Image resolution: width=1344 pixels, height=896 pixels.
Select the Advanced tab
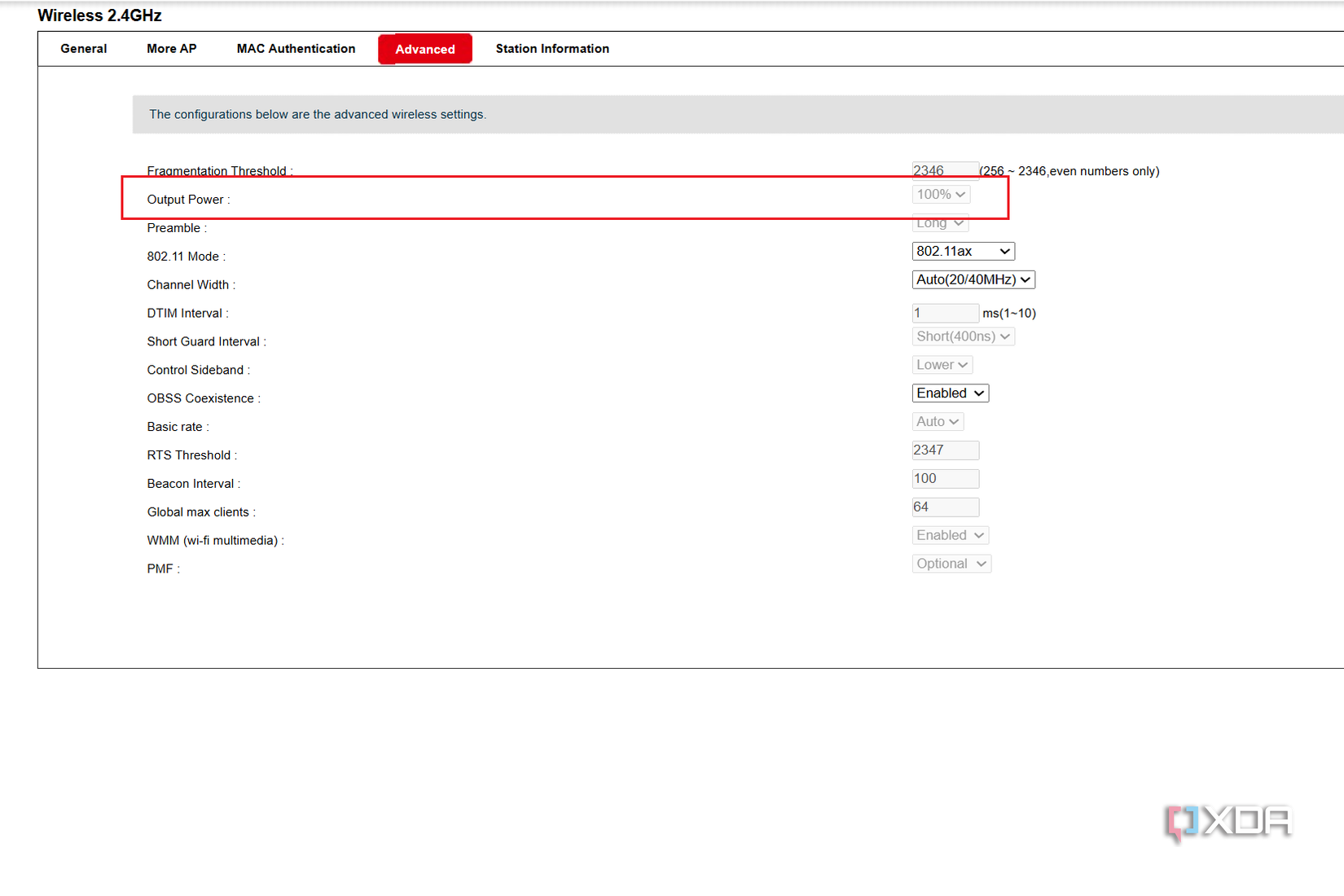coord(425,49)
